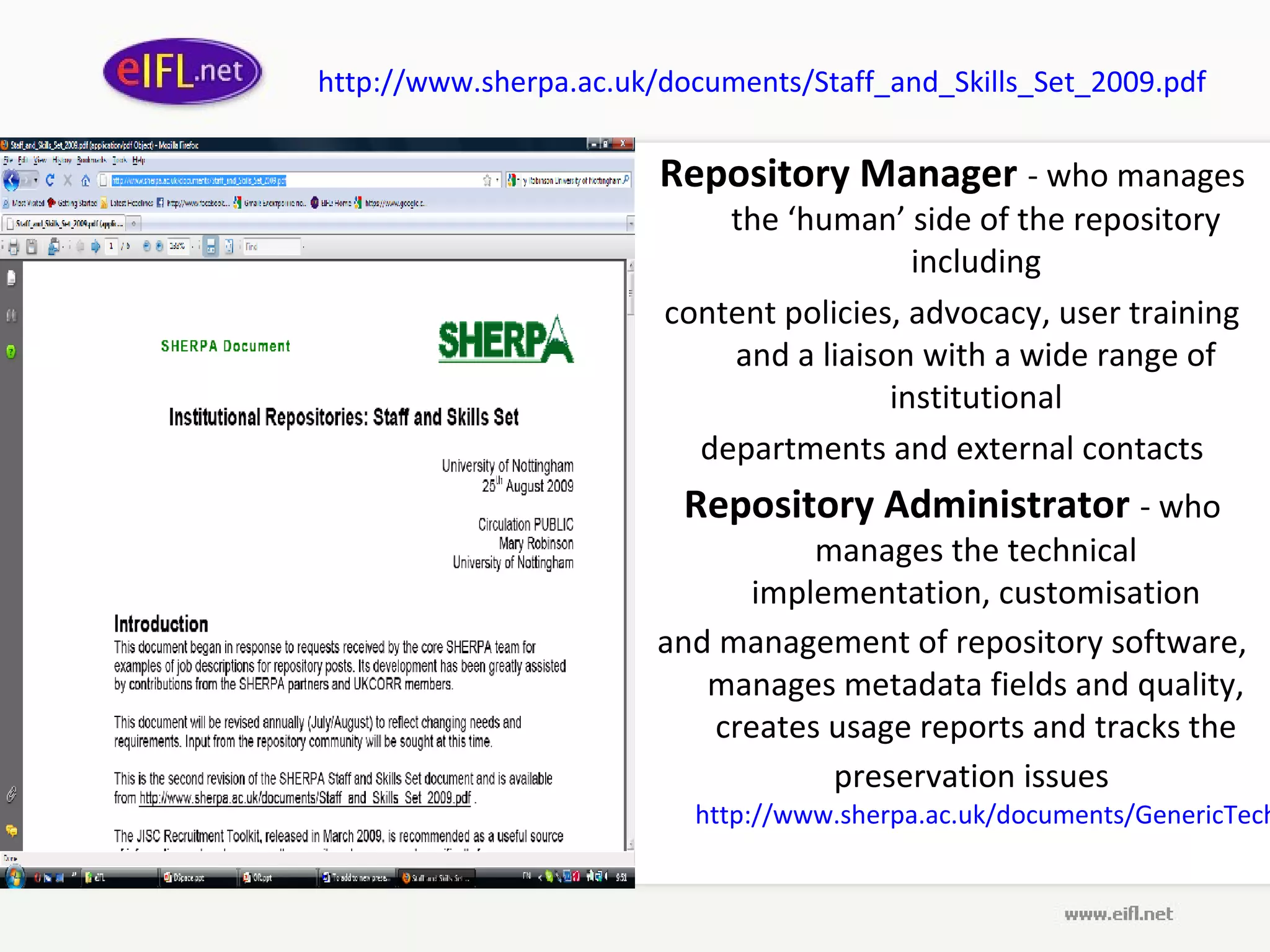Click the search magnifier icon in search box

627,180
